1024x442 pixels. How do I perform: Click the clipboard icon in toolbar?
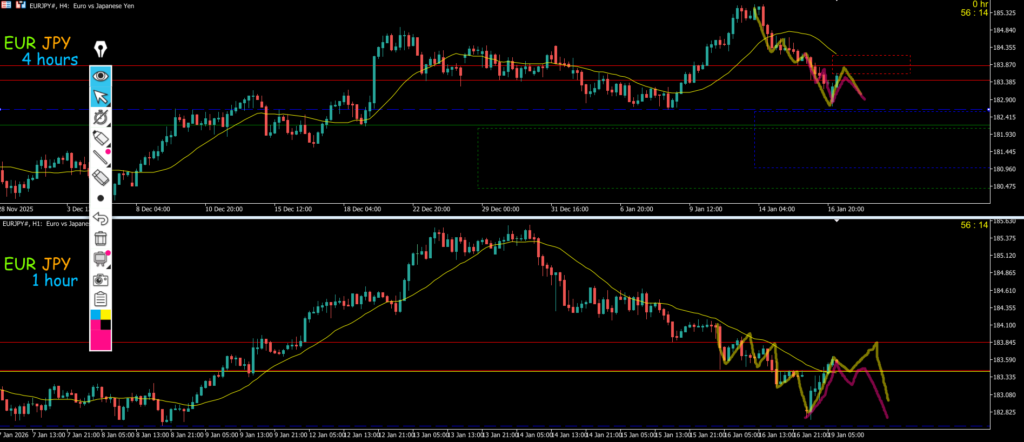point(101,299)
